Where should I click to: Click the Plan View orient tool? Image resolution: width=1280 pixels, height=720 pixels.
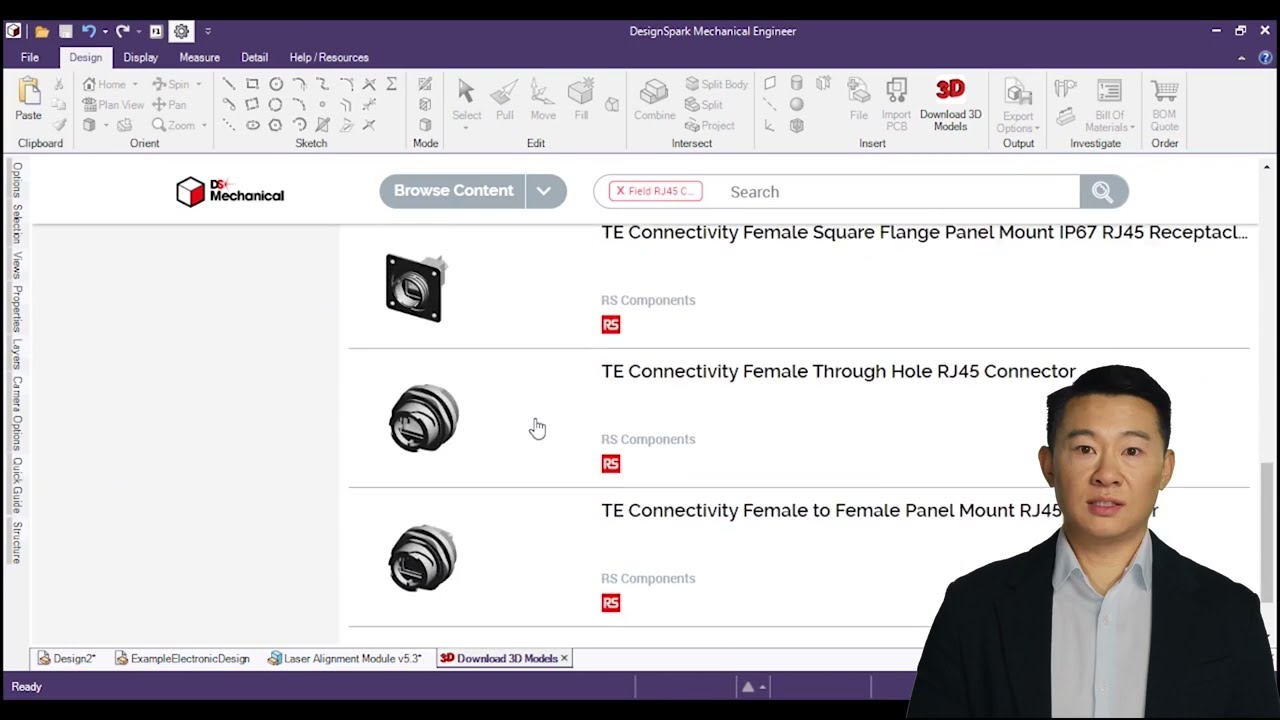click(113, 104)
